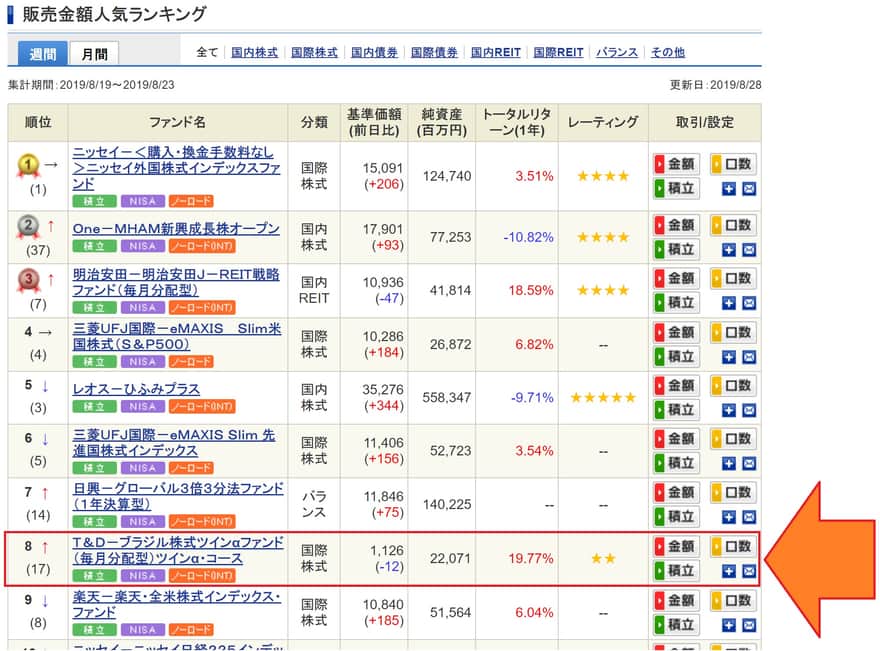Click plus icon in 明治安田J－REIT戦略ファンド row

point(728,303)
